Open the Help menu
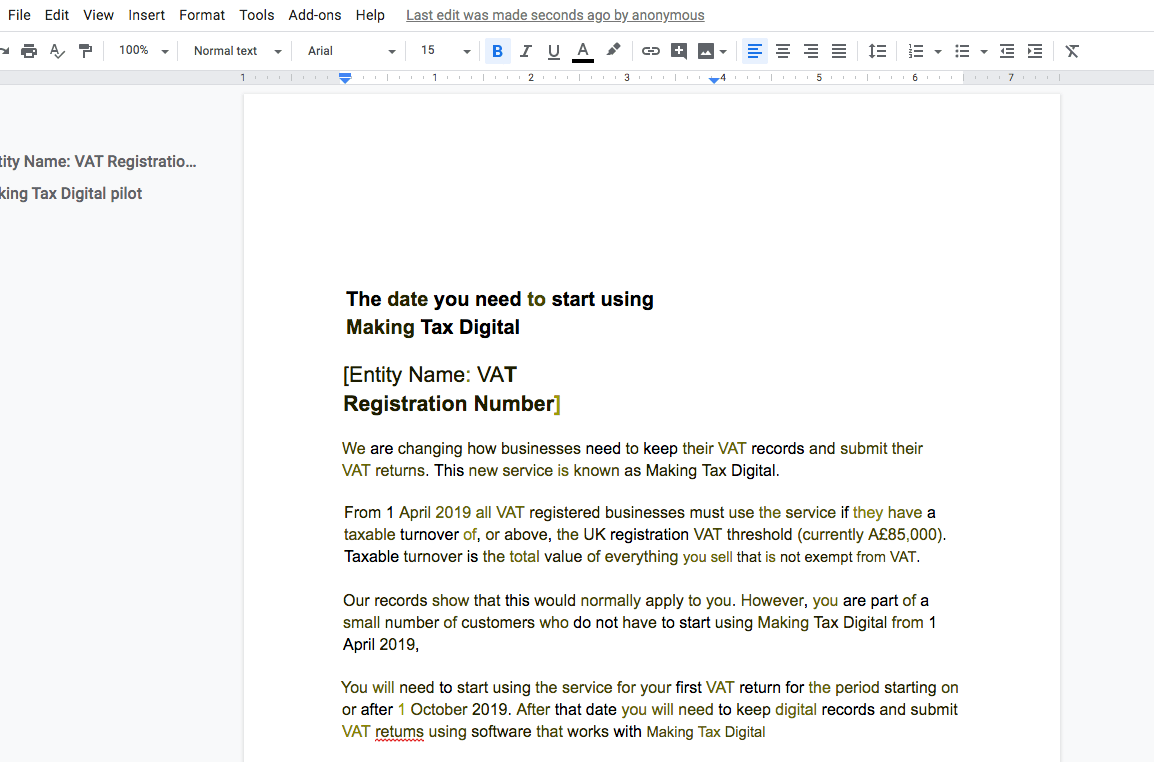Screen dimensions: 1154x762 [370, 15]
